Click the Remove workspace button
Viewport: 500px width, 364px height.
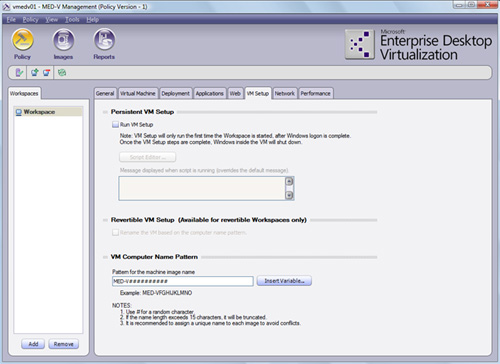(x=63, y=344)
